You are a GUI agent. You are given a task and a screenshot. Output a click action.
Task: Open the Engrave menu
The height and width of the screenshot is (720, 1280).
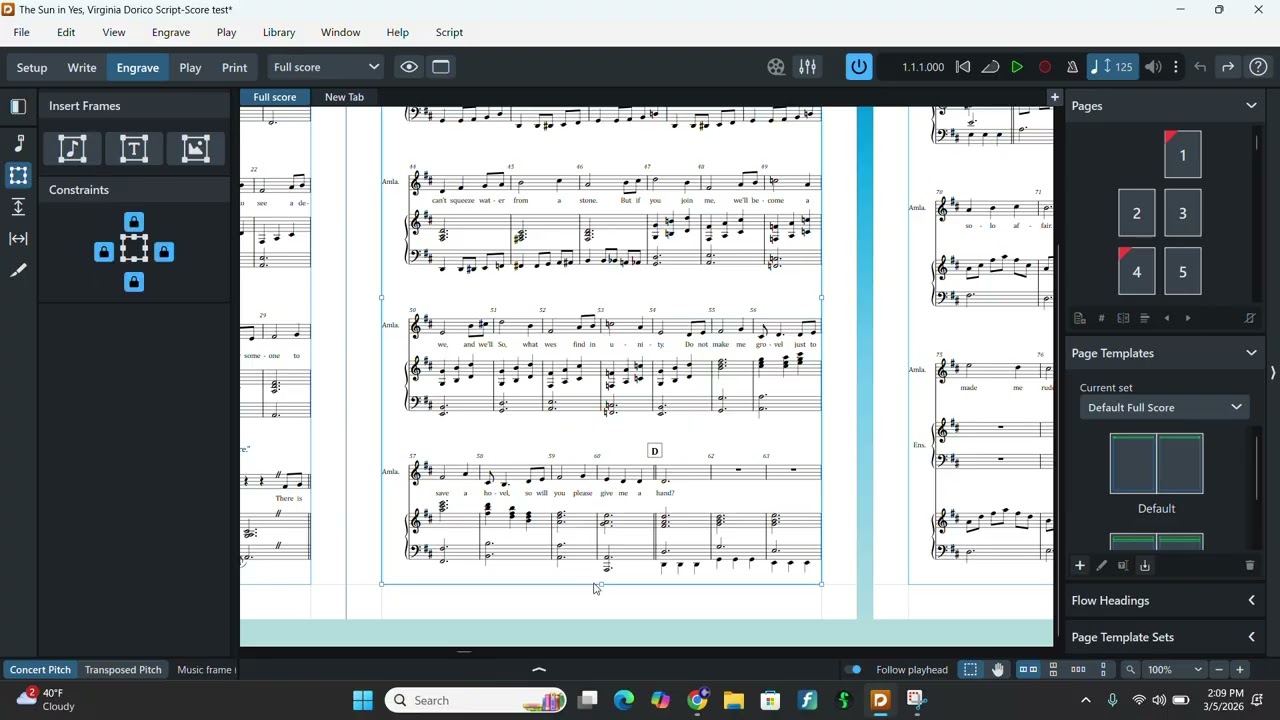[171, 32]
